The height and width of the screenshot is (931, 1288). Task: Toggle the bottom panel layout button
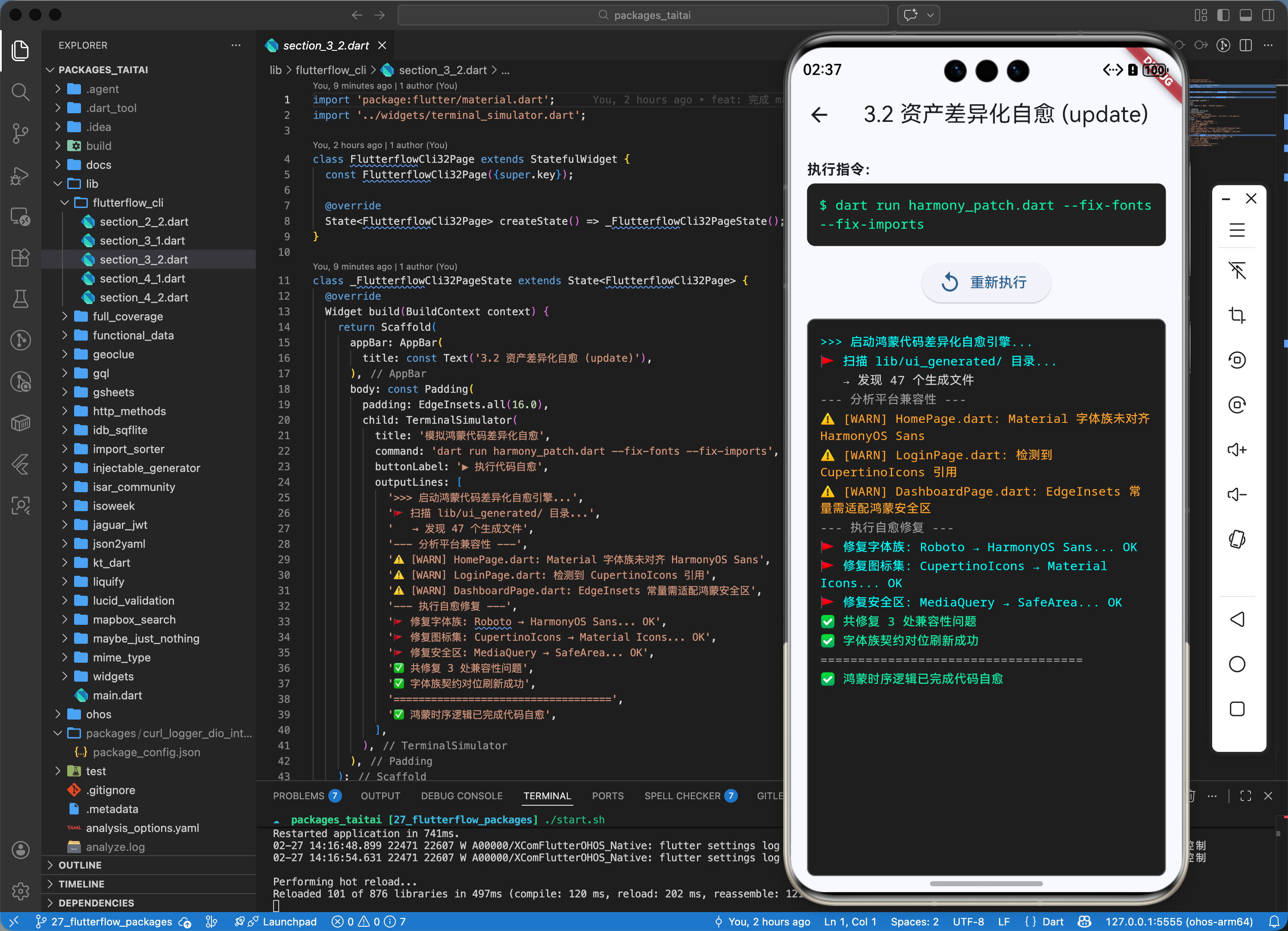[1245, 16]
